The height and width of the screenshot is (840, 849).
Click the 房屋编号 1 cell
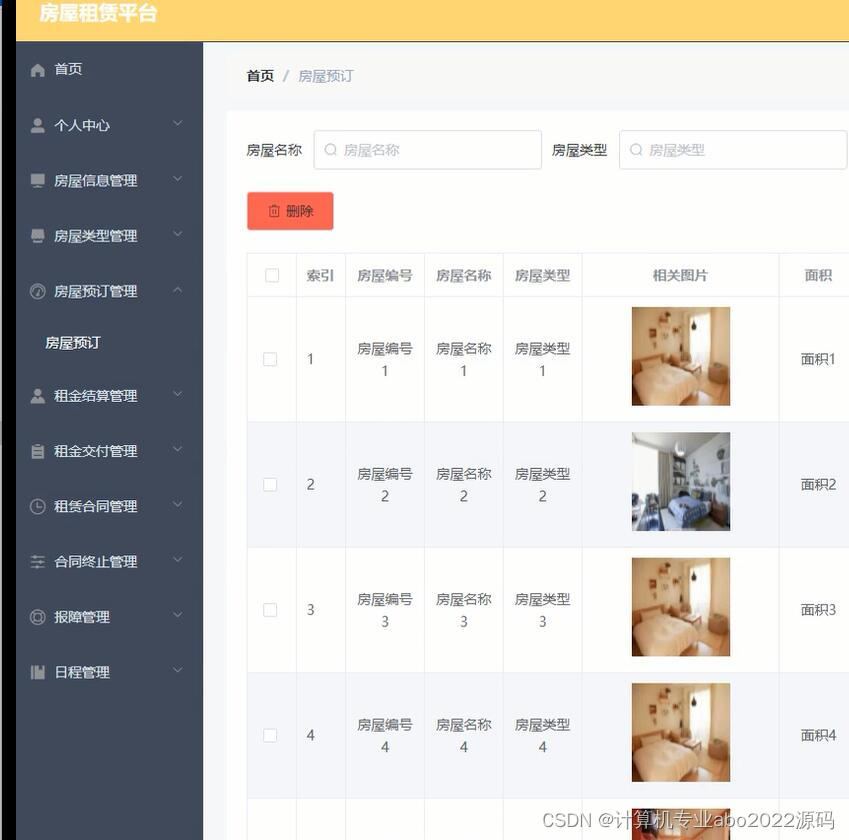click(x=385, y=359)
